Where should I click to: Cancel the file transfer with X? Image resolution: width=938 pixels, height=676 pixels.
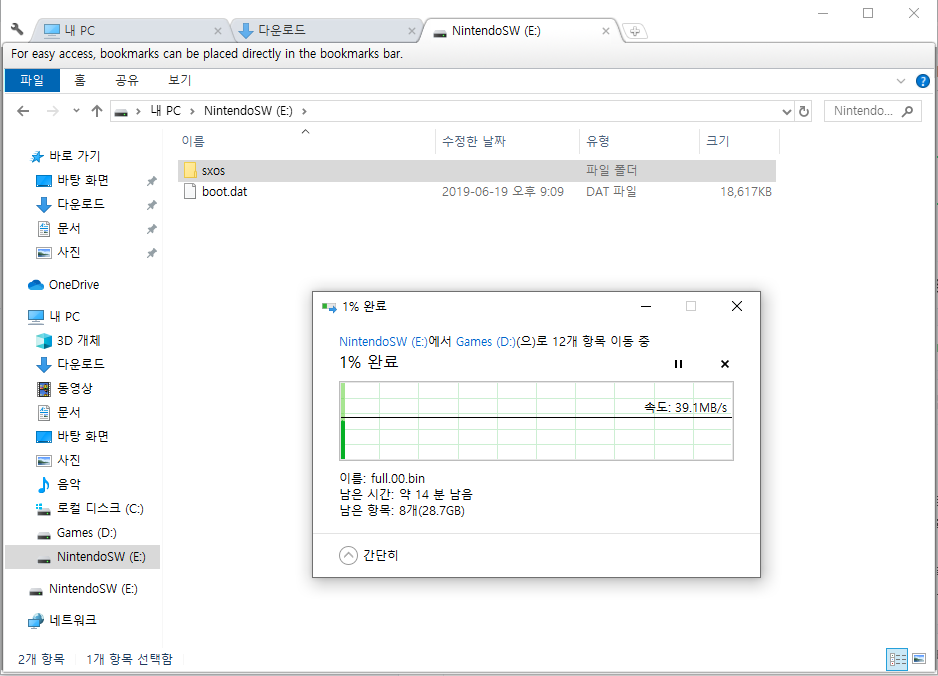(x=724, y=364)
